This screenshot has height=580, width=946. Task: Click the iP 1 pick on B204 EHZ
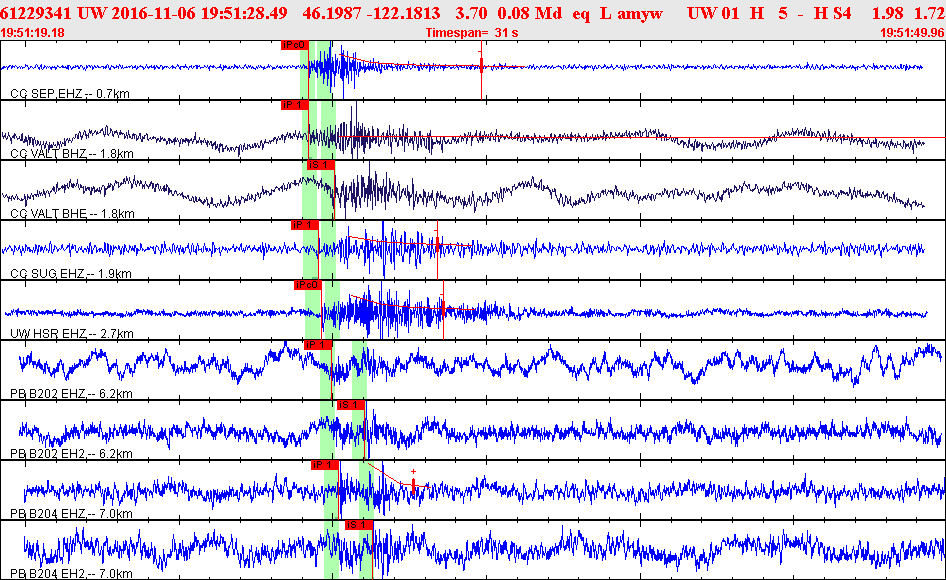(x=325, y=465)
